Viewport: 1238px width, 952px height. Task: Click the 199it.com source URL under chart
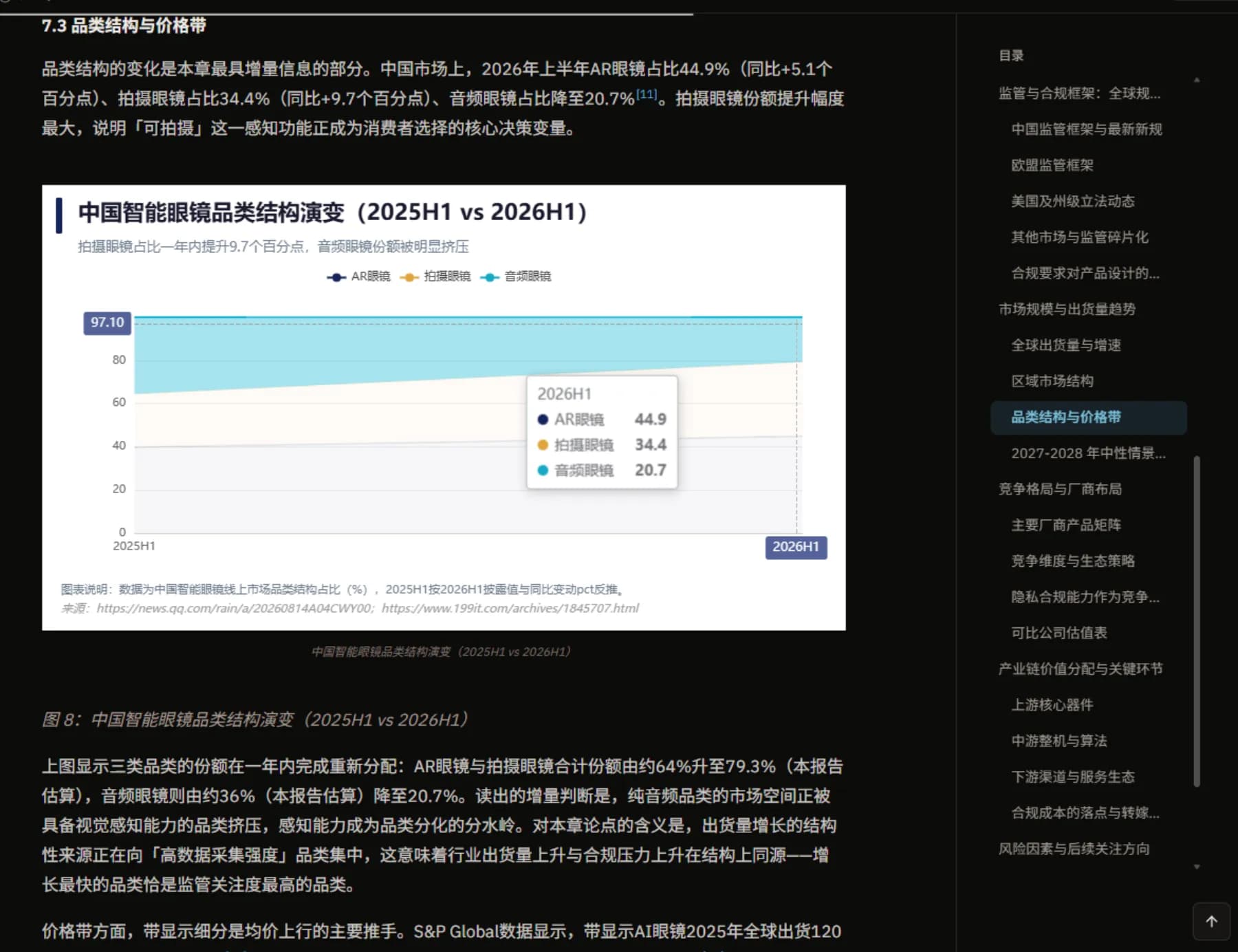510,608
